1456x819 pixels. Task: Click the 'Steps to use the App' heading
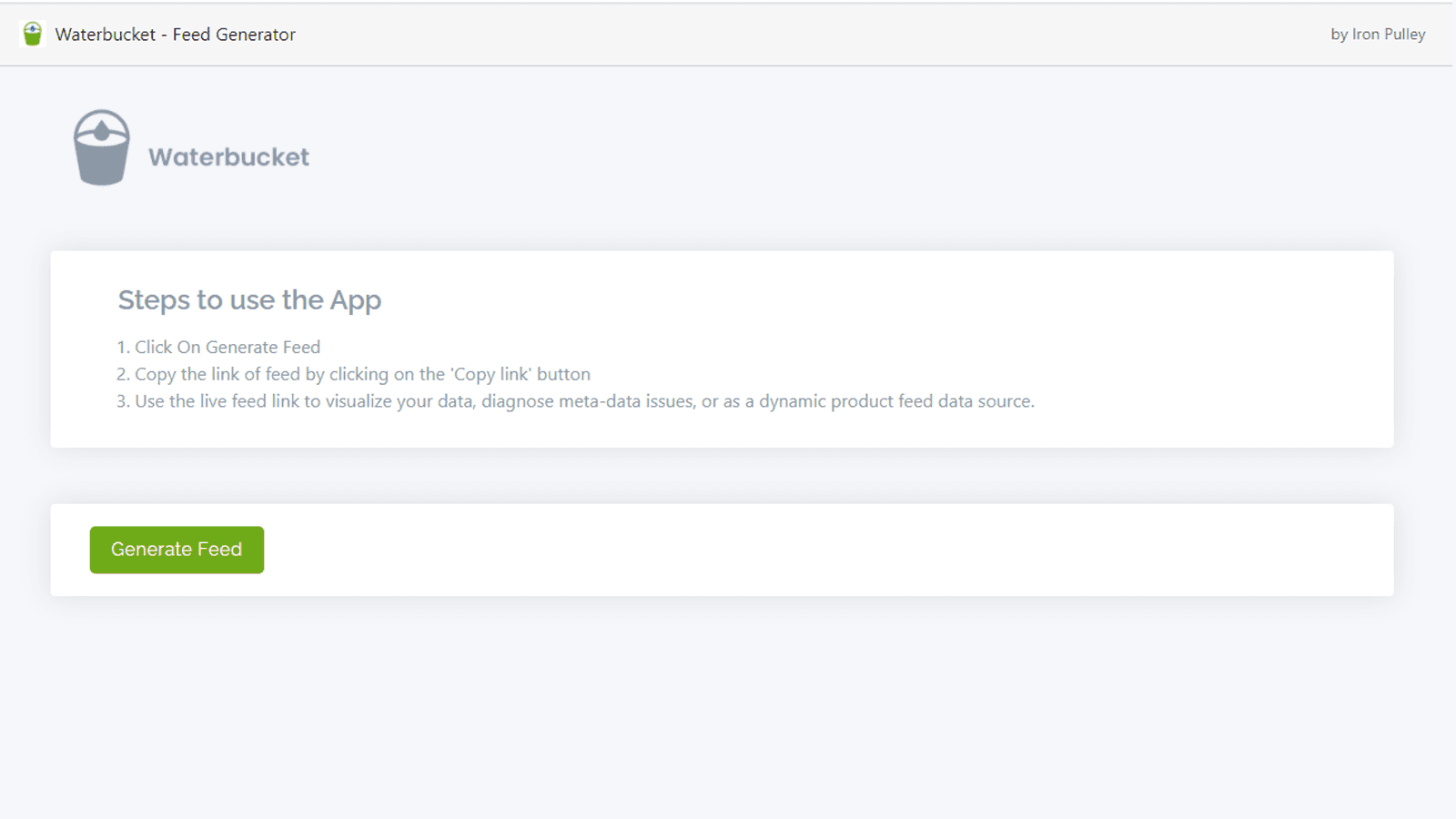(x=249, y=300)
